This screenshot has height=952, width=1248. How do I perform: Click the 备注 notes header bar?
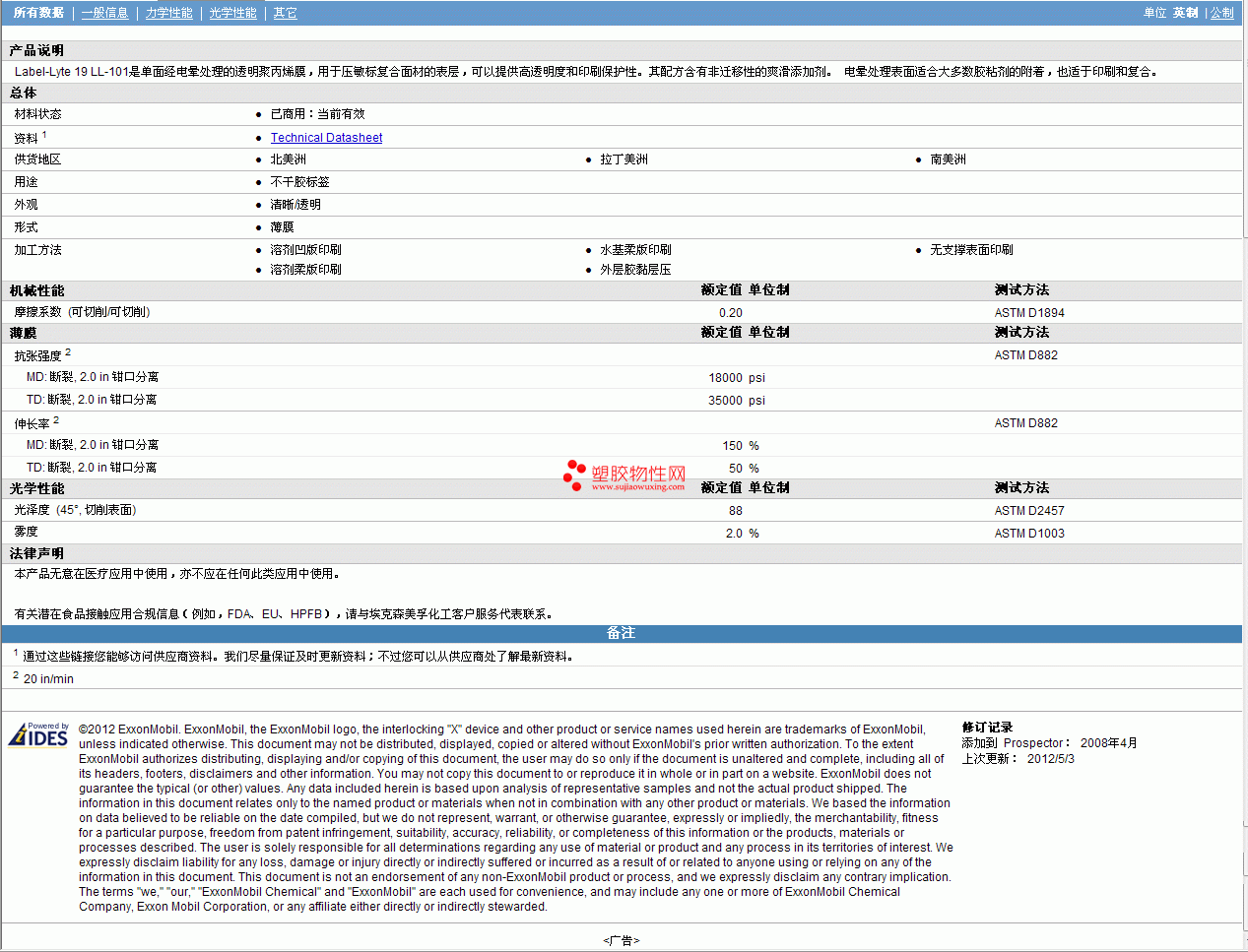tap(622, 633)
